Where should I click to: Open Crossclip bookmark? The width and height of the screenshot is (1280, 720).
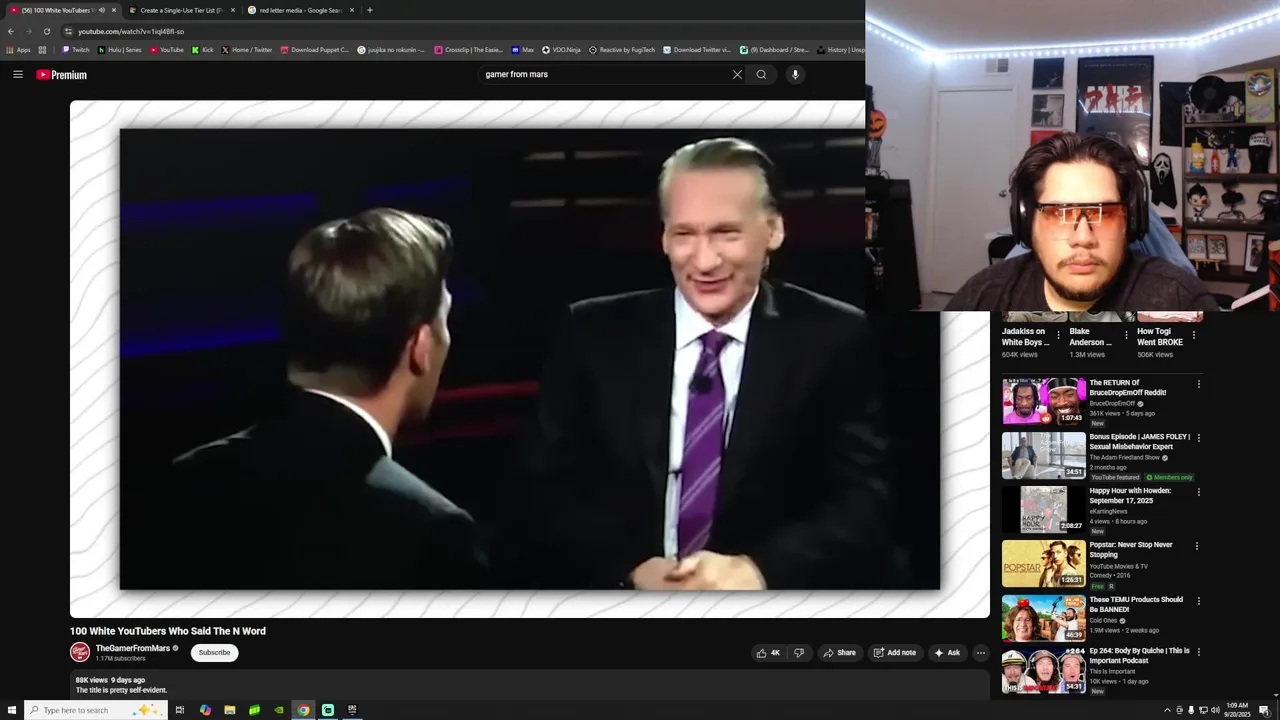(x=469, y=50)
